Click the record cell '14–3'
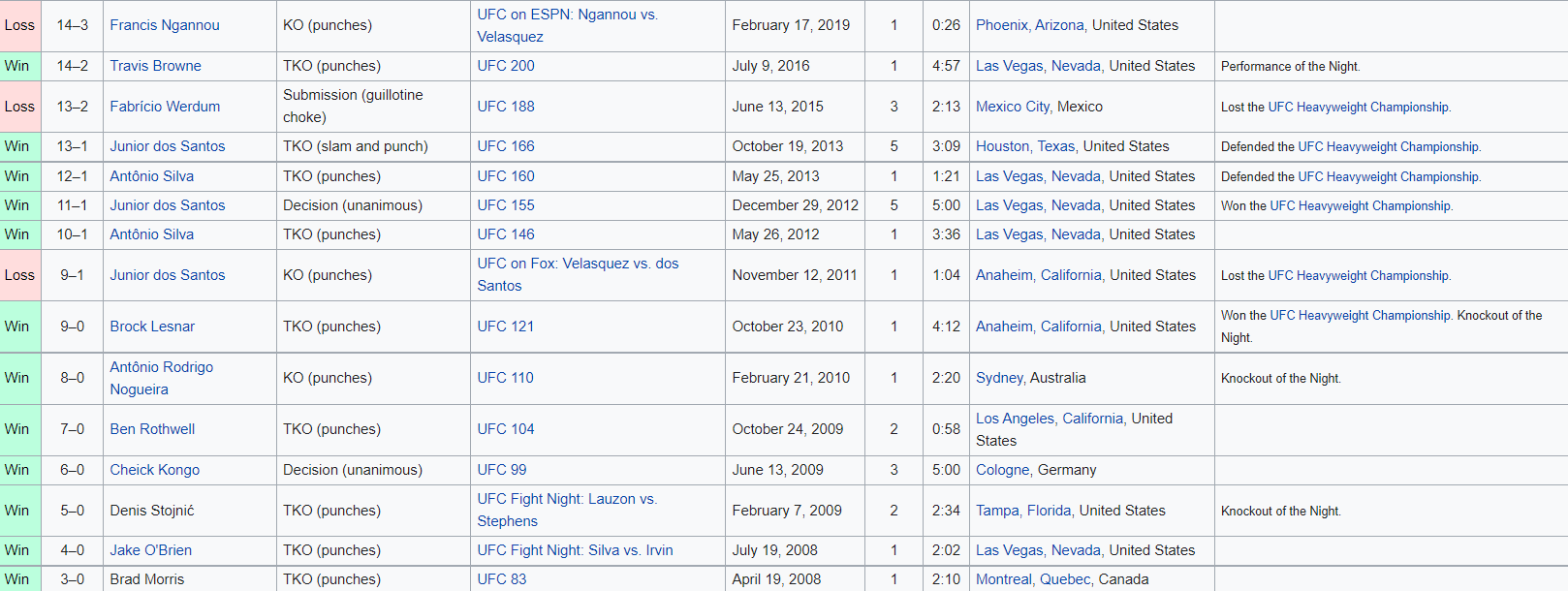The width and height of the screenshot is (1568, 591). (73, 25)
